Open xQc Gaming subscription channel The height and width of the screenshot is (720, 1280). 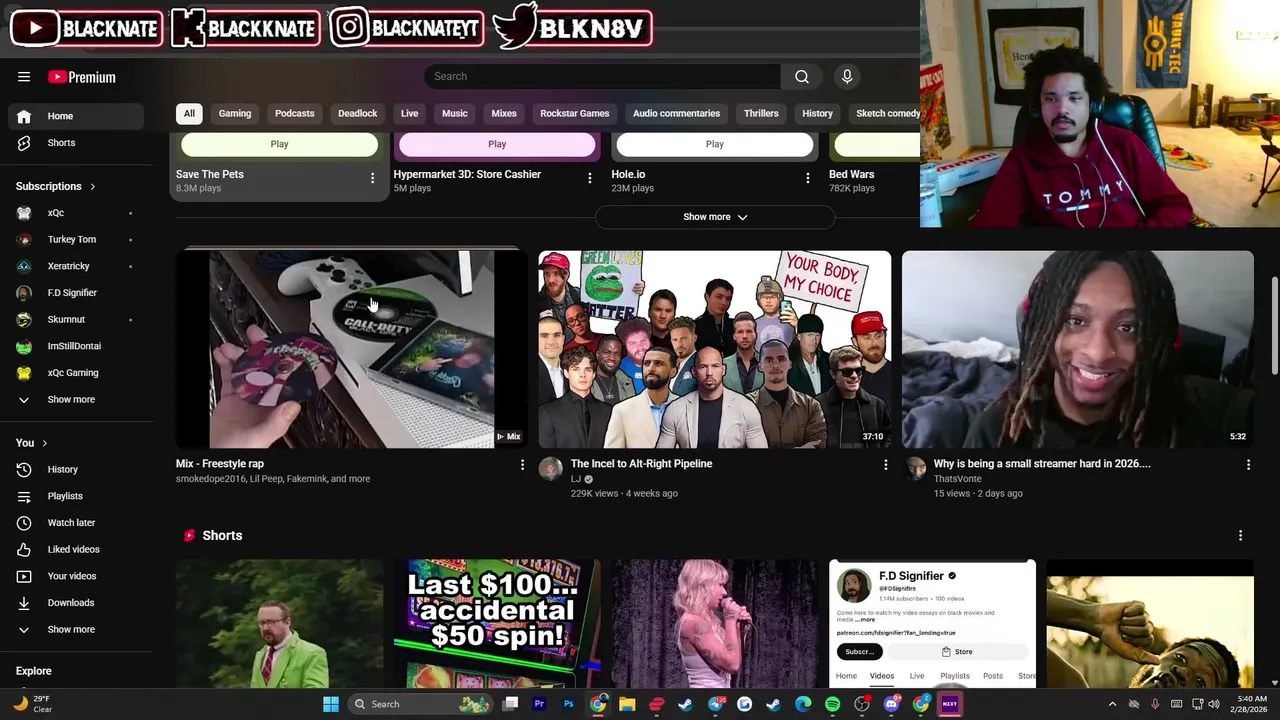[76, 373]
